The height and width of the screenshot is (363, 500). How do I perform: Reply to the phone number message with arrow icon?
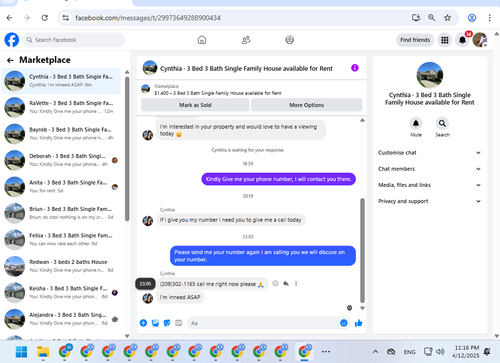point(286,284)
